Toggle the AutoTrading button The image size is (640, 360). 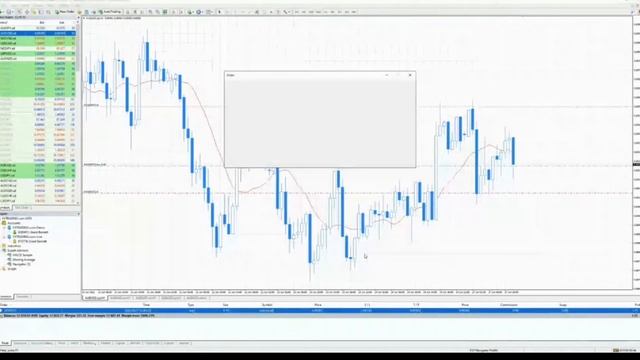click(110, 12)
